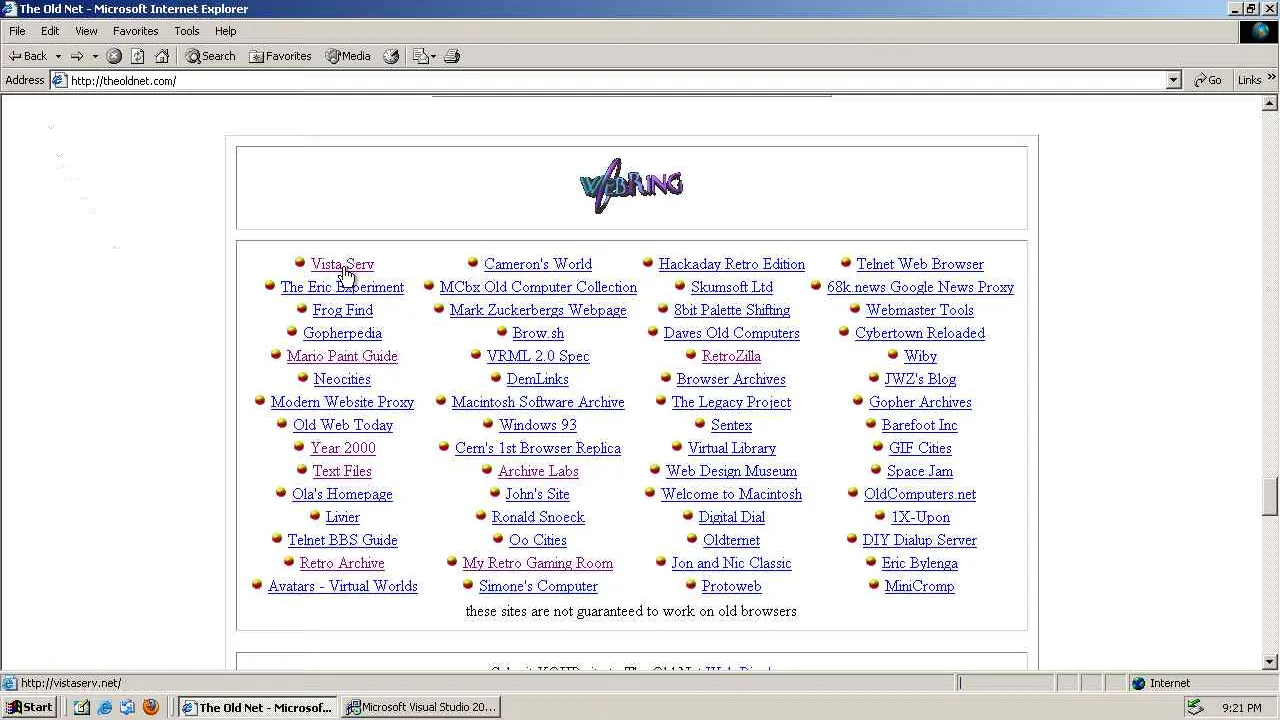This screenshot has height=720, width=1280.
Task: Stop loading the page
Action: pos(114,56)
